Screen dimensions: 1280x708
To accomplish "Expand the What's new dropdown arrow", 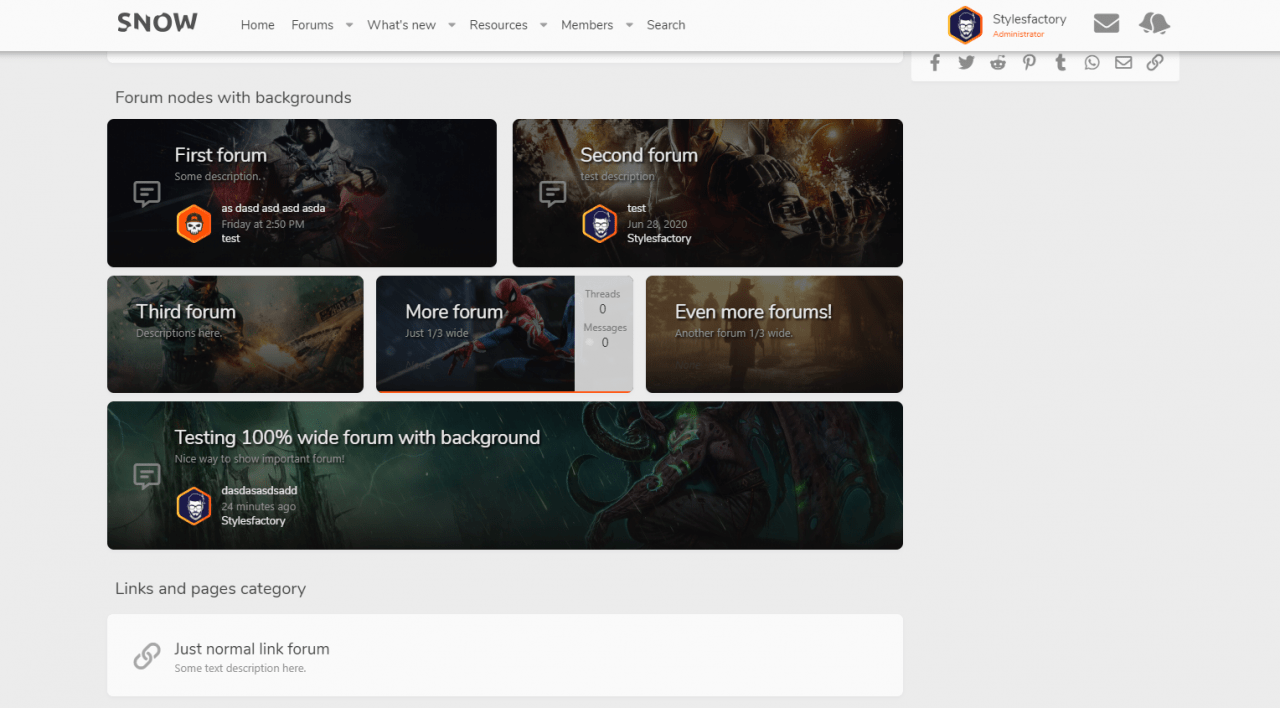I will tap(452, 25).
